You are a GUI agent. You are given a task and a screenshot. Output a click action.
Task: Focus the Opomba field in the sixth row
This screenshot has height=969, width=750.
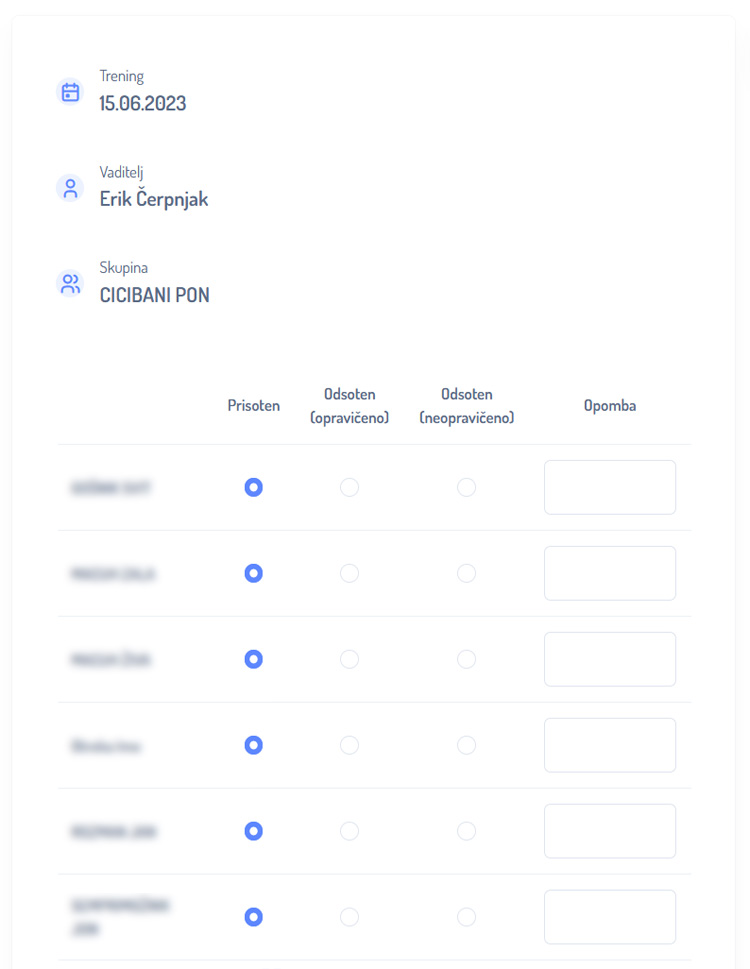point(610,917)
